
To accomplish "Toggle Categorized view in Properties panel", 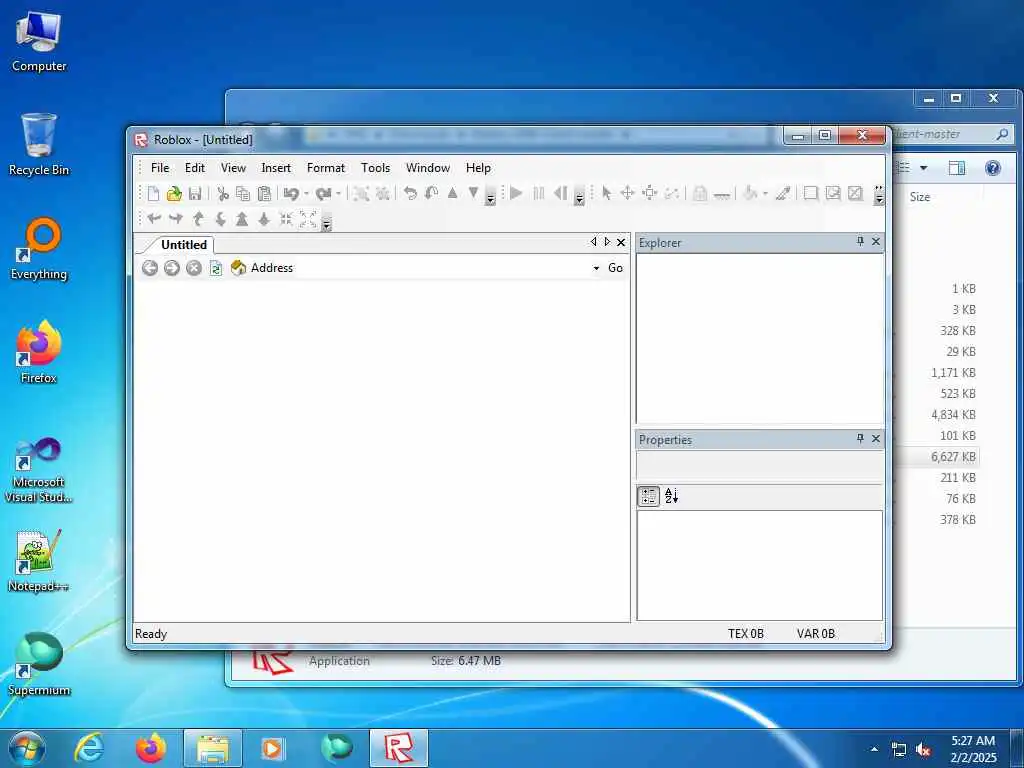I will (x=648, y=496).
